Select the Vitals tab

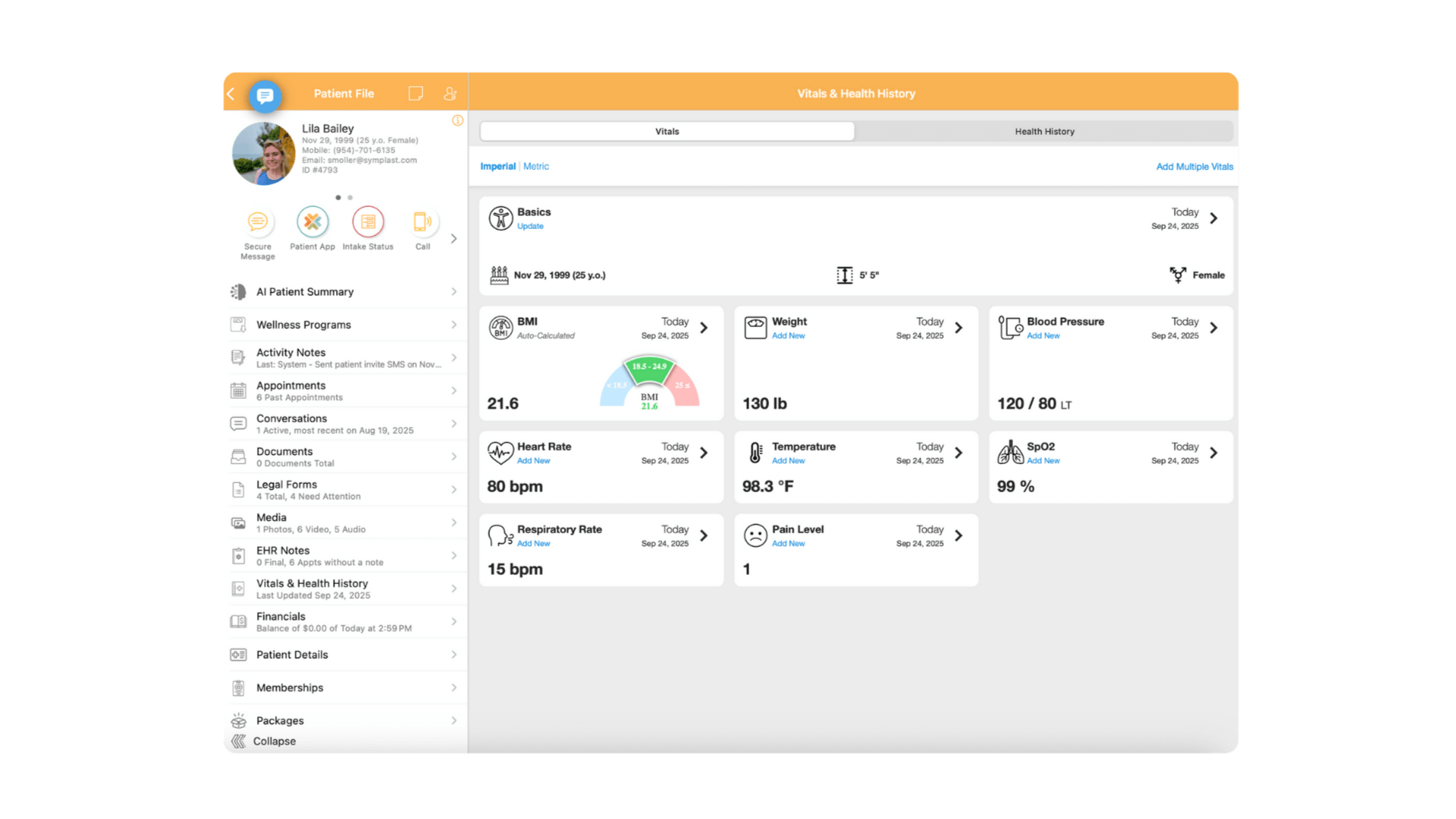click(x=667, y=131)
